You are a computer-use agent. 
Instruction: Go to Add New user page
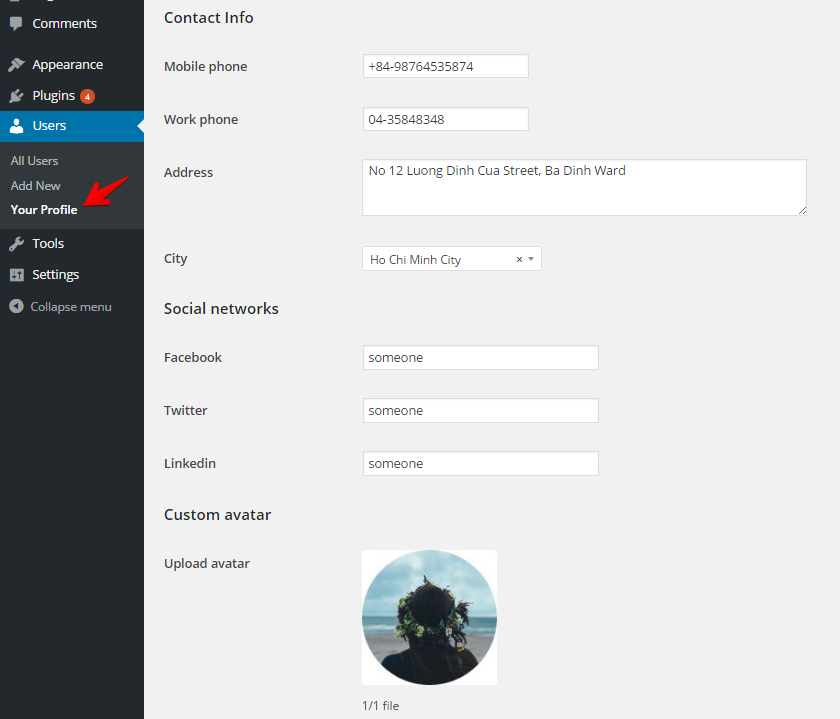click(35, 186)
